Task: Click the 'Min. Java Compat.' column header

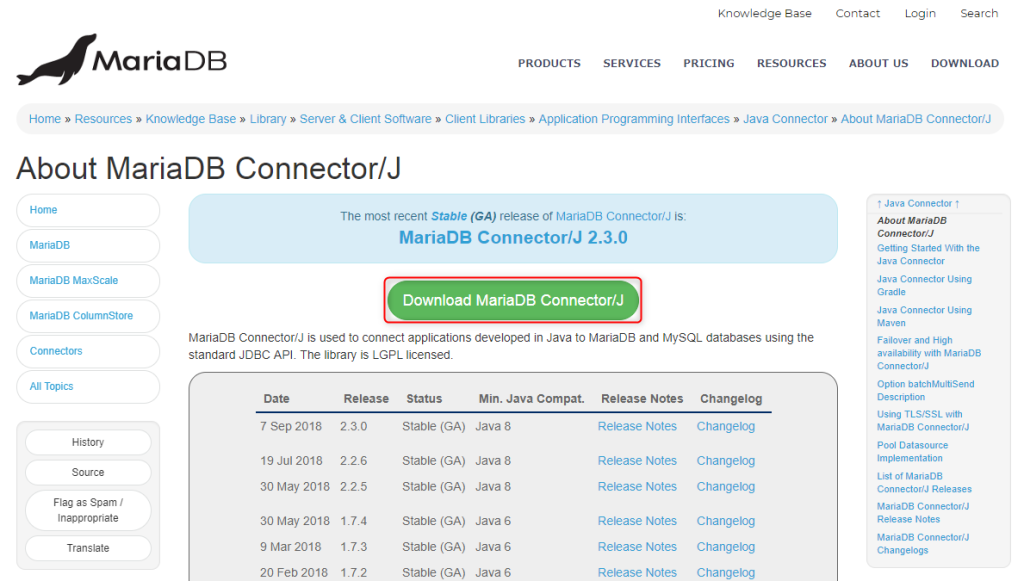Action: pyautogui.click(x=531, y=399)
